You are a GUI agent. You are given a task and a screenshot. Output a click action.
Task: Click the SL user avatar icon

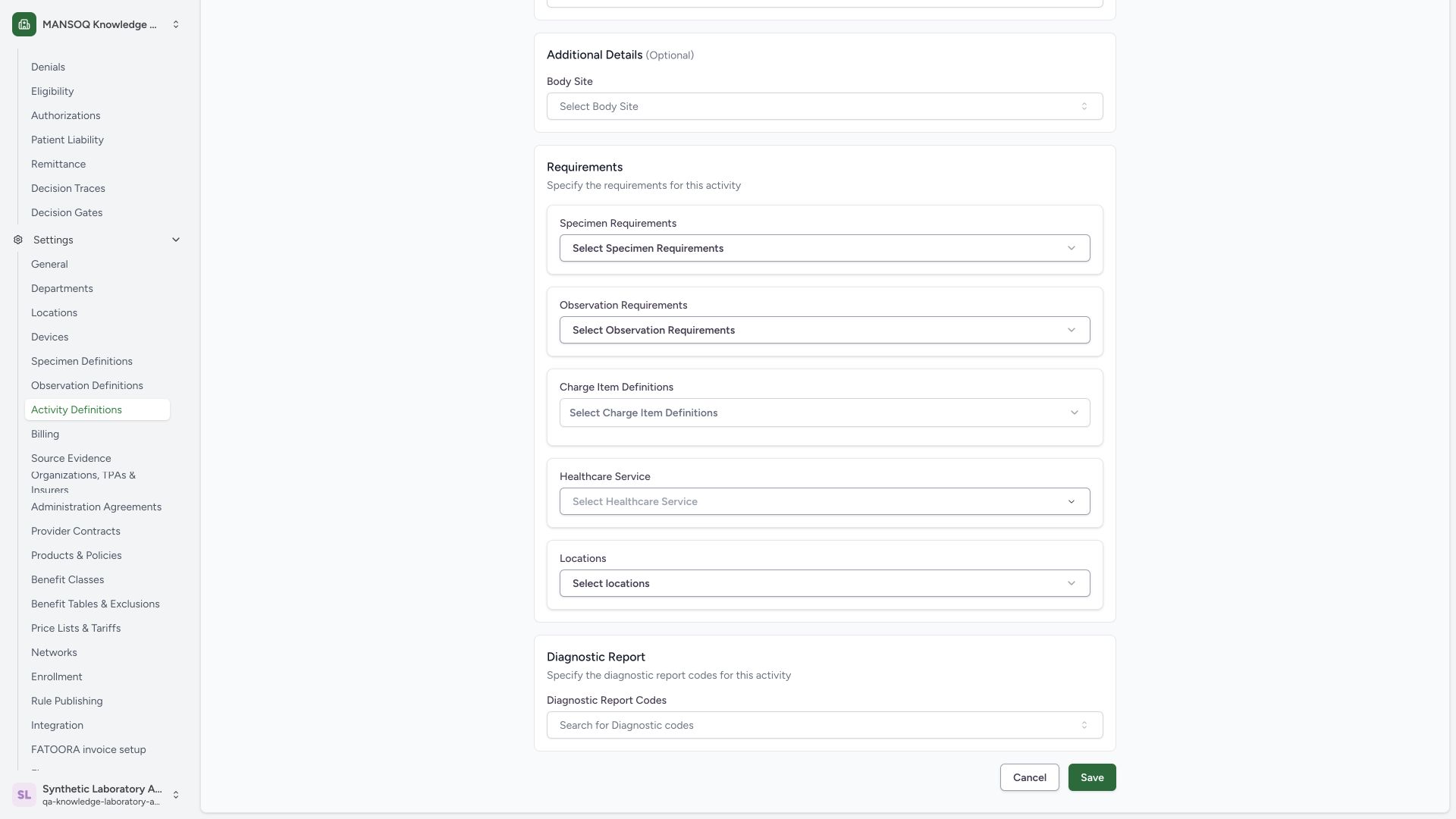tap(24, 795)
